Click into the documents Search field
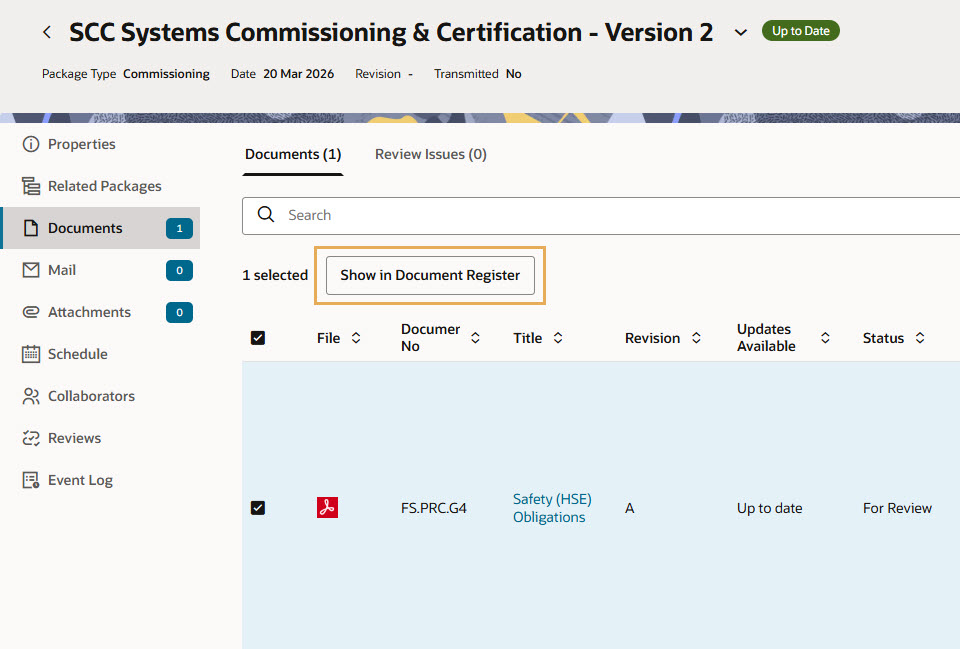Image resolution: width=960 pixels, height=649 pixels. point(600,215)
